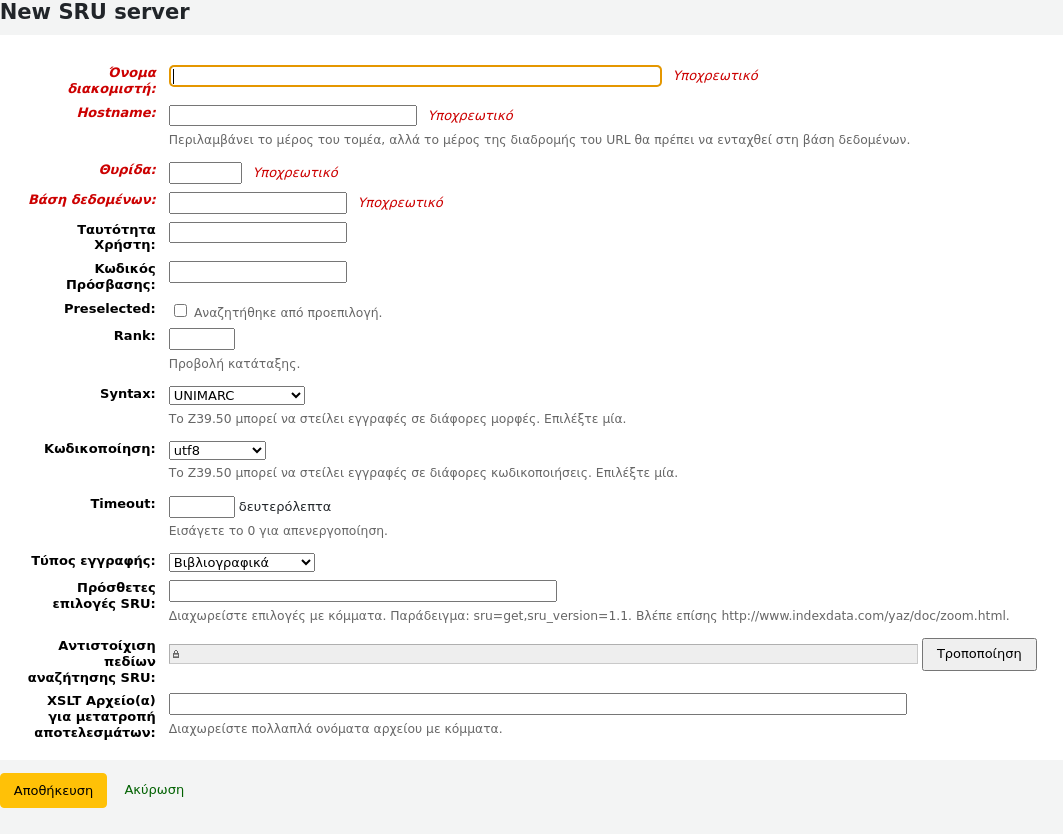Click the Κωδικός Πρόσβασης password field
Image resolution: width=1063 pixels, height=834 pixels.
pos(257,272)
